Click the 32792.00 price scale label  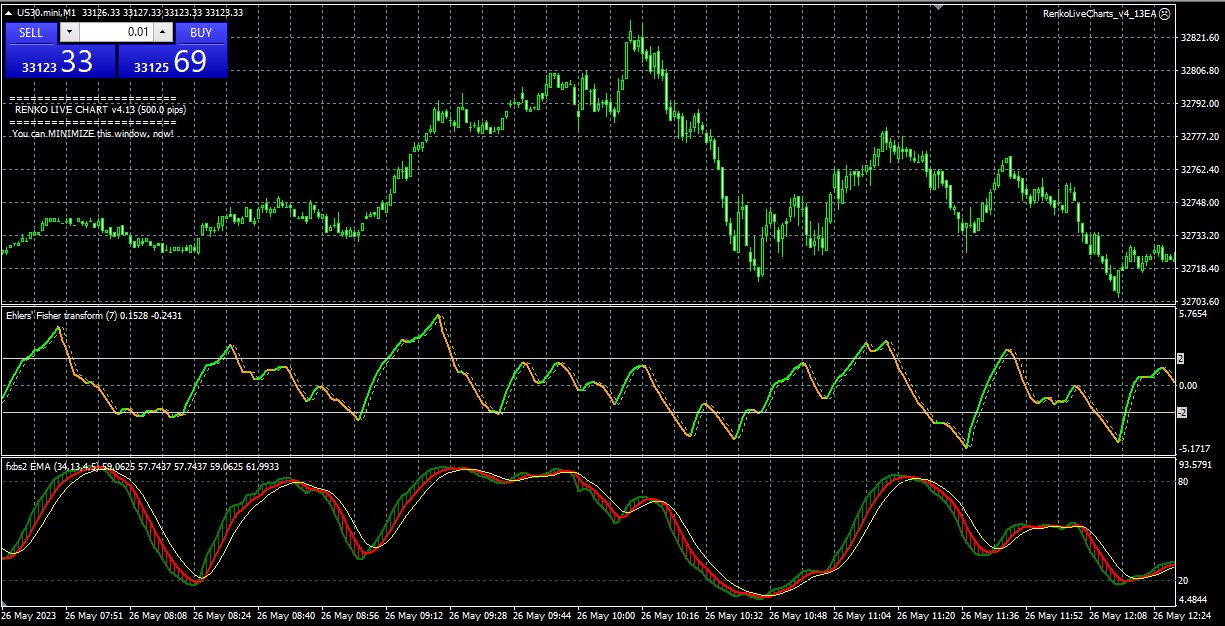pyautogui.click(x=1198, y=104)
